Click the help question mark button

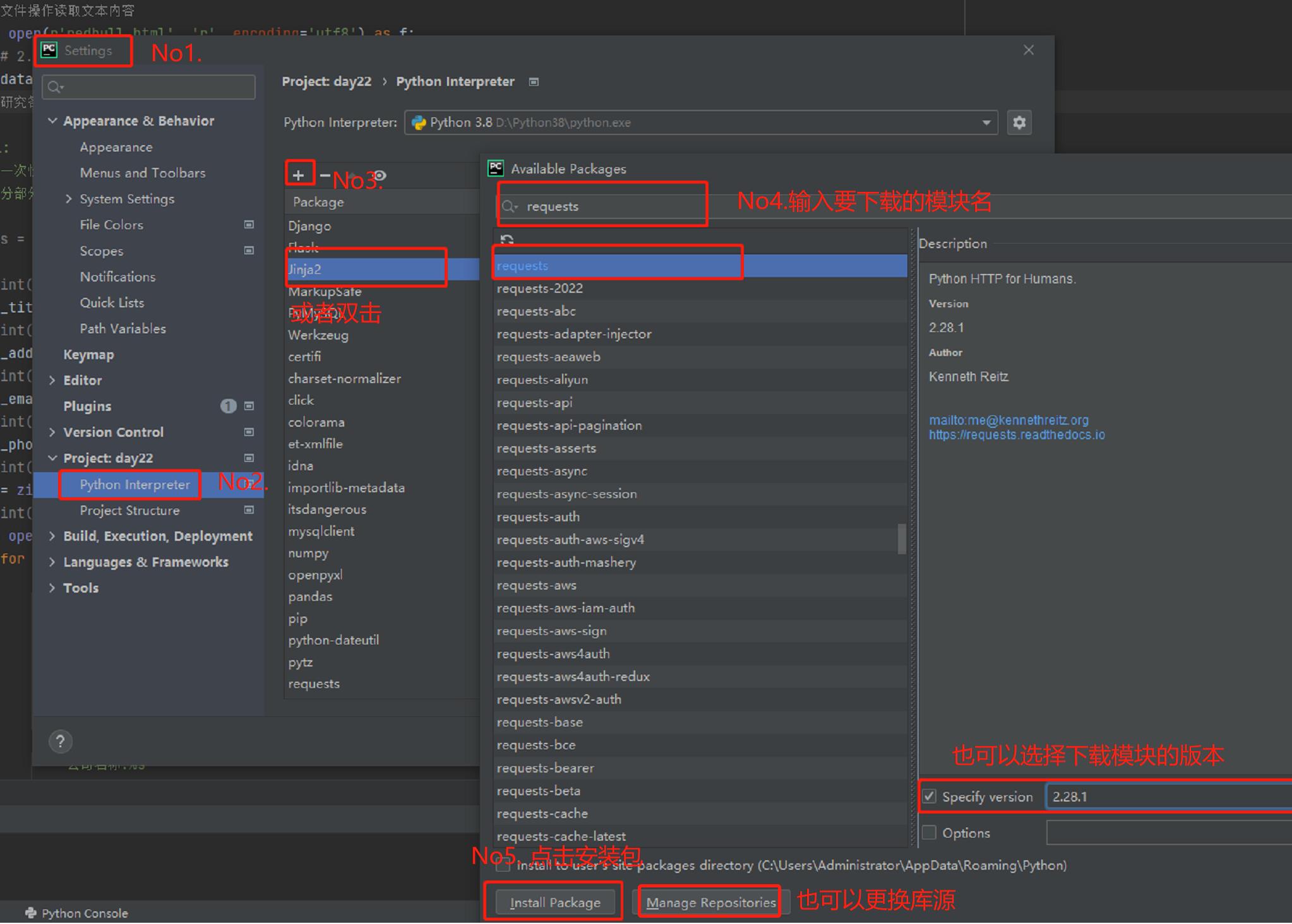tap(61, 741)
